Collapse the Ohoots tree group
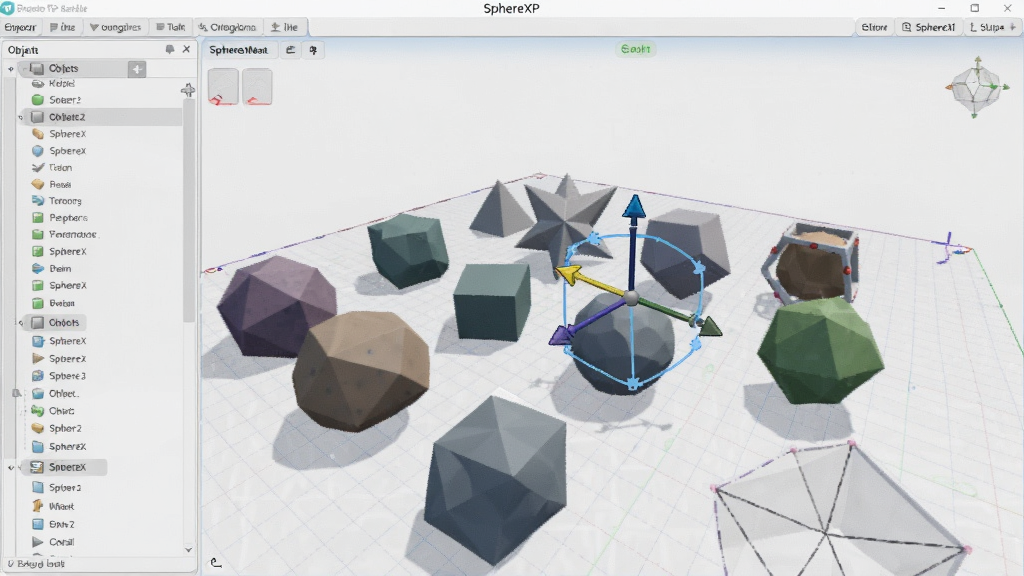Viewport: 1024px width, 576px height. point(21,323)
